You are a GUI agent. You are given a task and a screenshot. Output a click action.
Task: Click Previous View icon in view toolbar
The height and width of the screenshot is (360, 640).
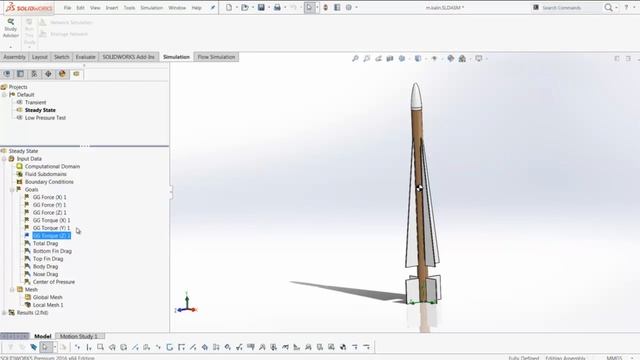point(378,59)
